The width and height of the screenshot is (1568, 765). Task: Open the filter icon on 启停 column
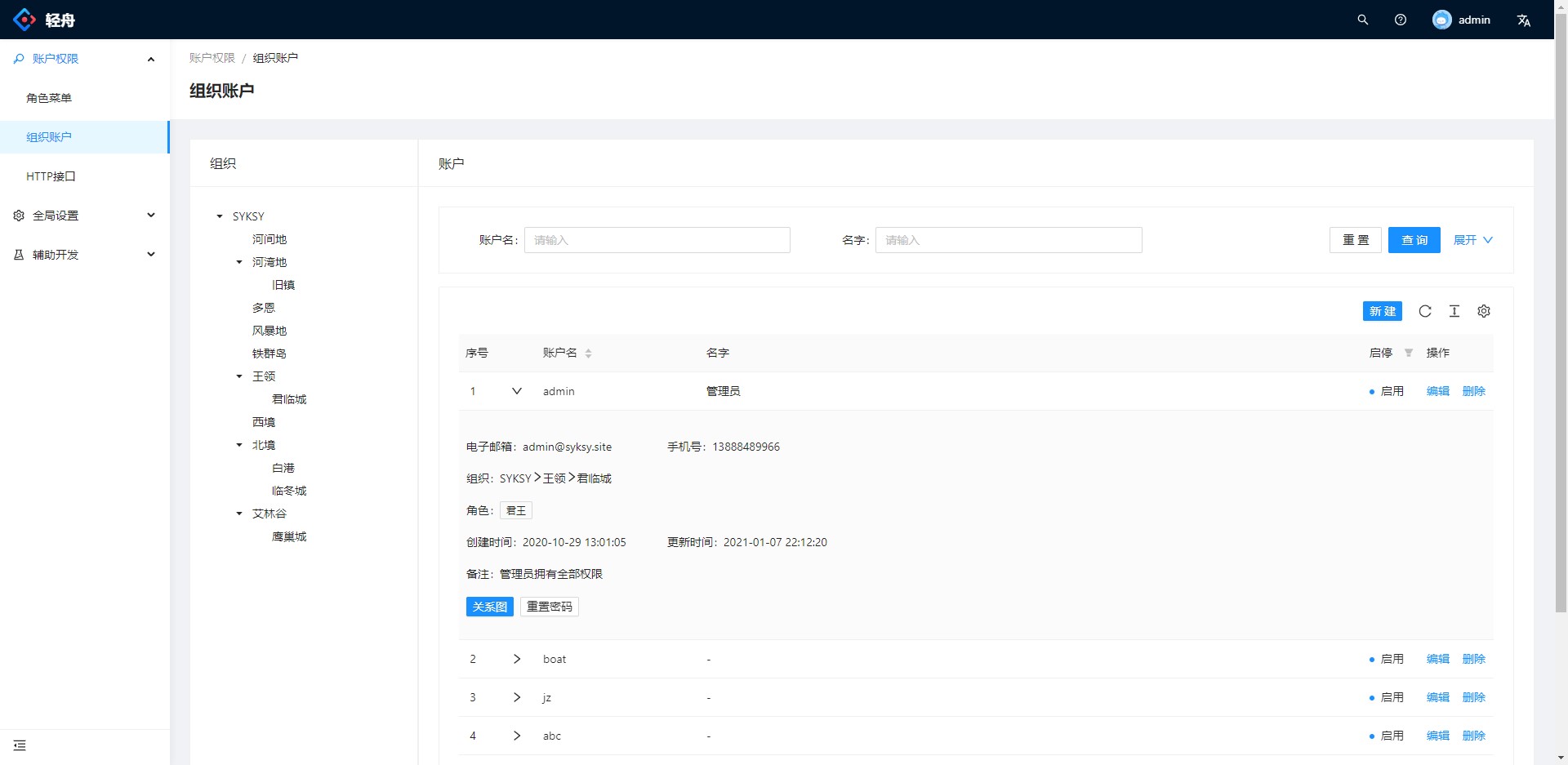click(x=1409, y=353)
